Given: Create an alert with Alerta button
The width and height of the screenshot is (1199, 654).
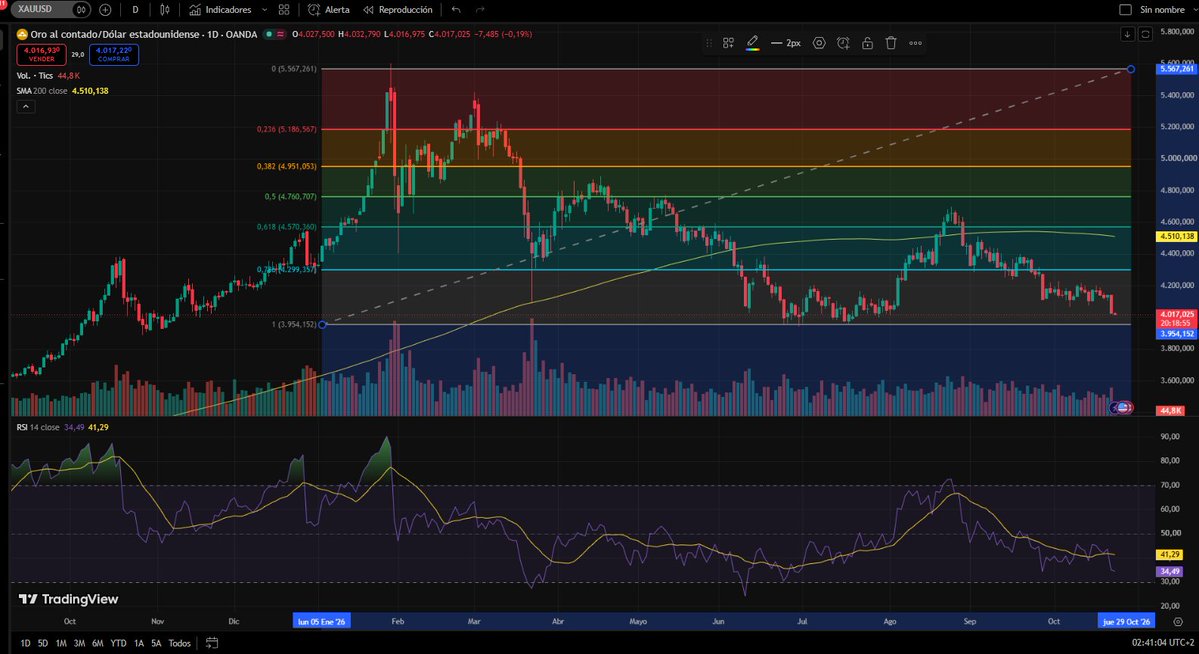Looking at the screenshot, I should pyautogui.click(x=329, y=10).
